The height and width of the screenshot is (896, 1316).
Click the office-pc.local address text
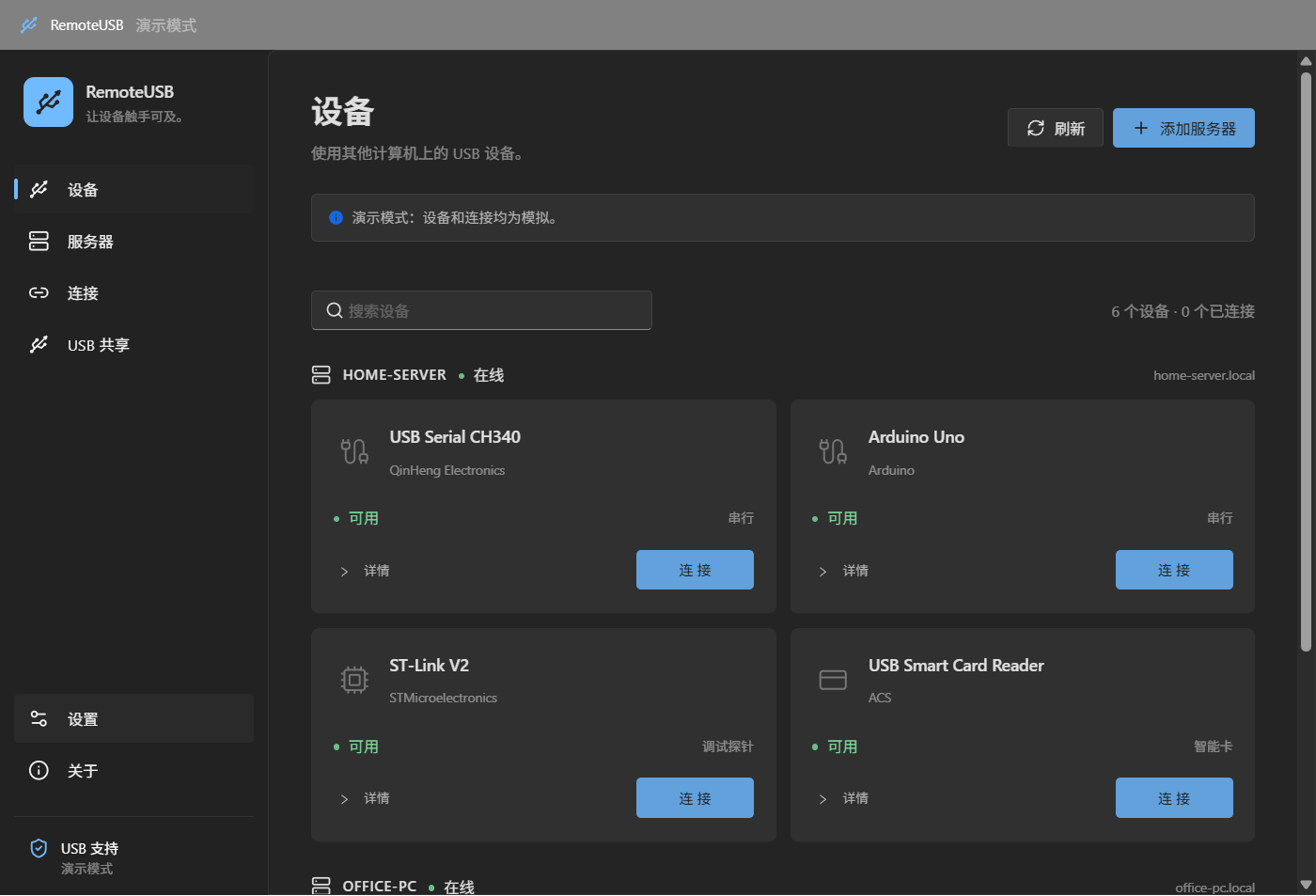(x=1214, y=888)
